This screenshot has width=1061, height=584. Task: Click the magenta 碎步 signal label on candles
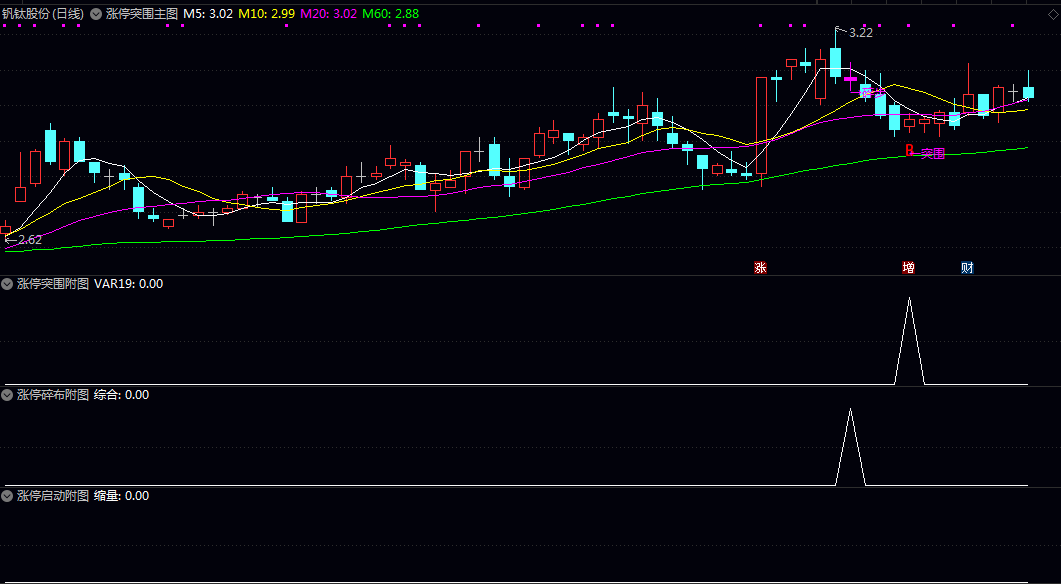pyautogui.click(x=871, y=92)
